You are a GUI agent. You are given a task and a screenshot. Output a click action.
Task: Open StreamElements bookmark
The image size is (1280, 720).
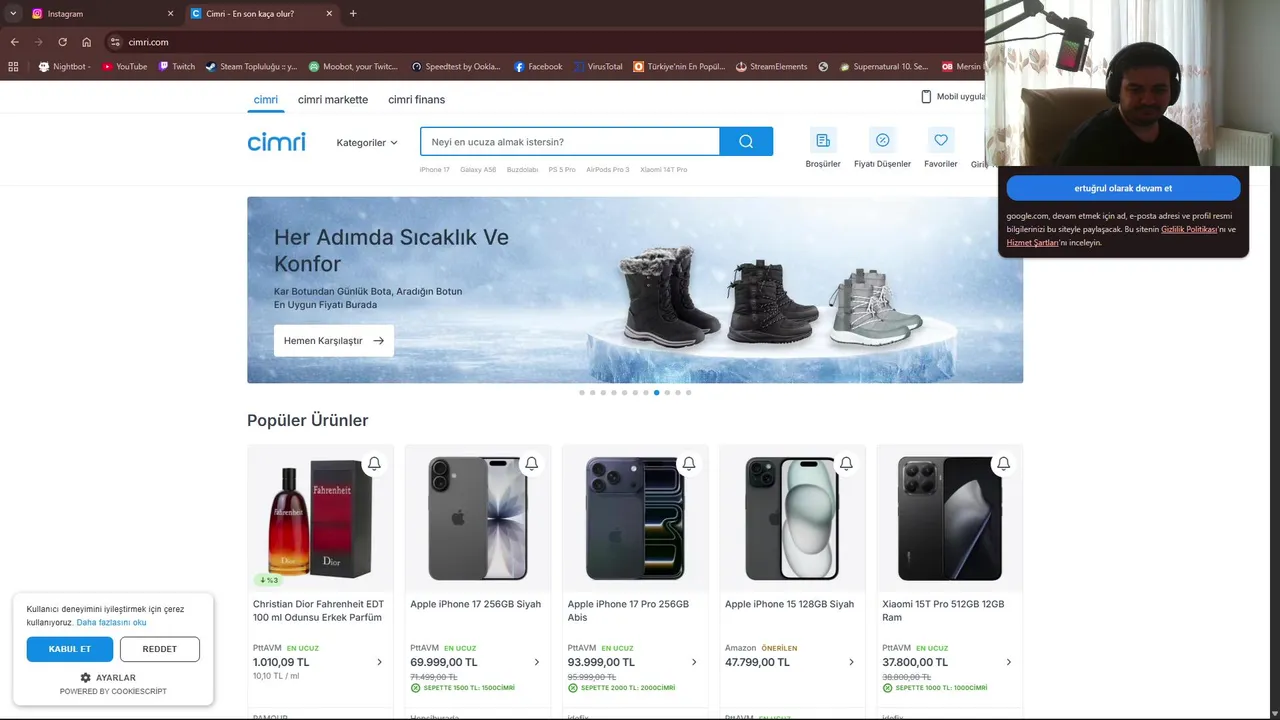pyautogui.click(x=771, y=67)
